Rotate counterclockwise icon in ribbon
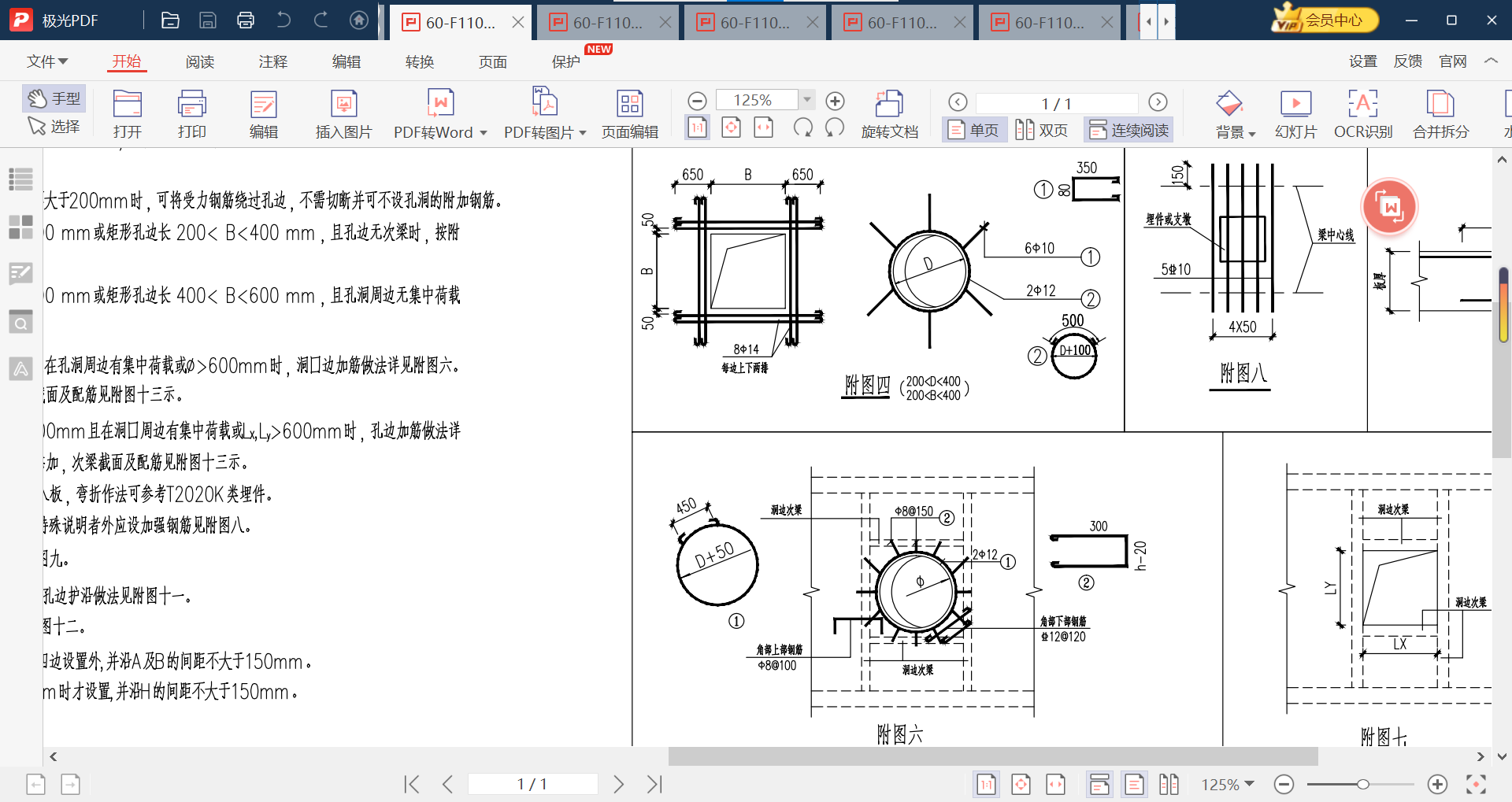 pos(803,128)
